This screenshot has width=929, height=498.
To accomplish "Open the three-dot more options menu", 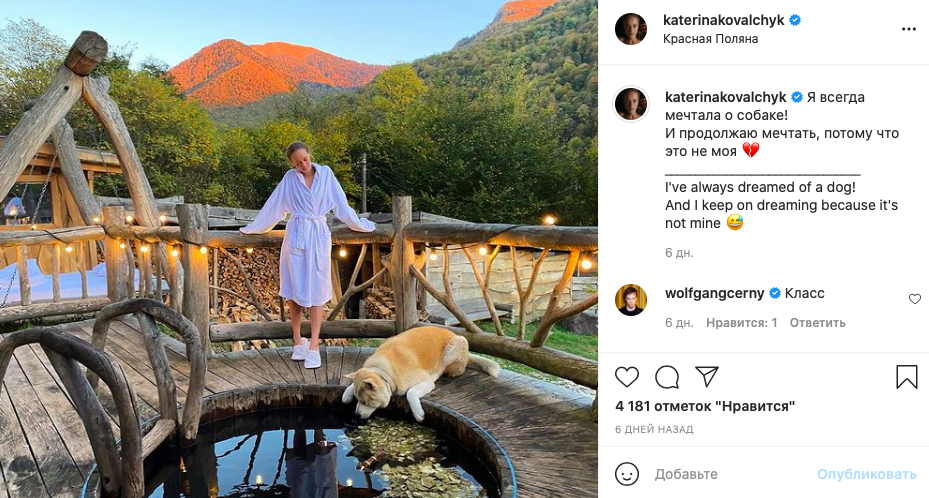I will coord(908,29).
